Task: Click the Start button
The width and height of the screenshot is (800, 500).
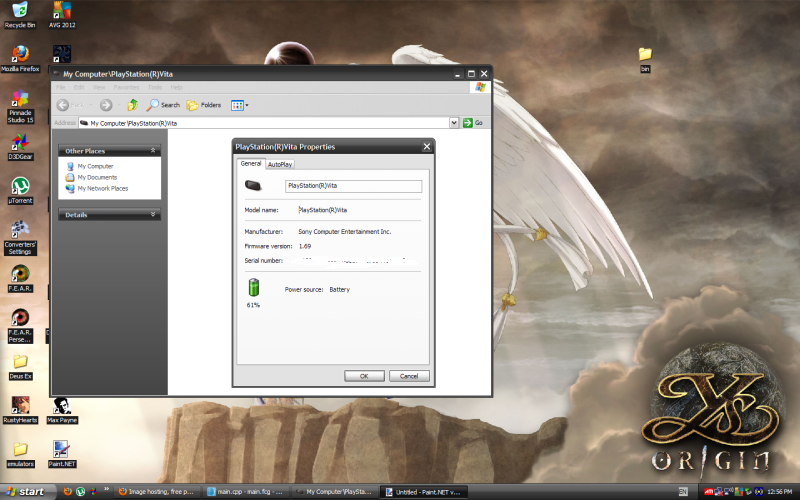Action: pyautogui.click(x=28, y=492)
